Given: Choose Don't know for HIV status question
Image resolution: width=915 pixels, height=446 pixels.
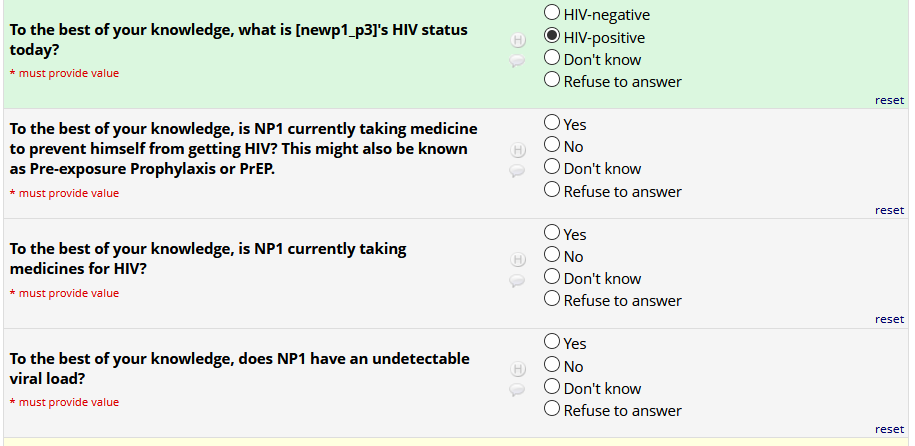Looking at the screenshot, I should (552, 58).
